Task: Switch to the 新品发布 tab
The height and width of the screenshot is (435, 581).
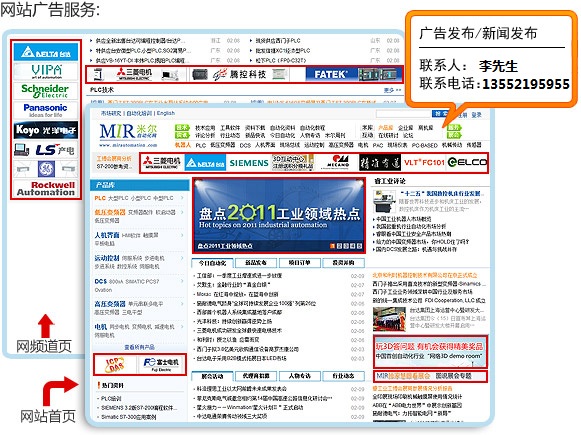Action: (x=256, y=263)
